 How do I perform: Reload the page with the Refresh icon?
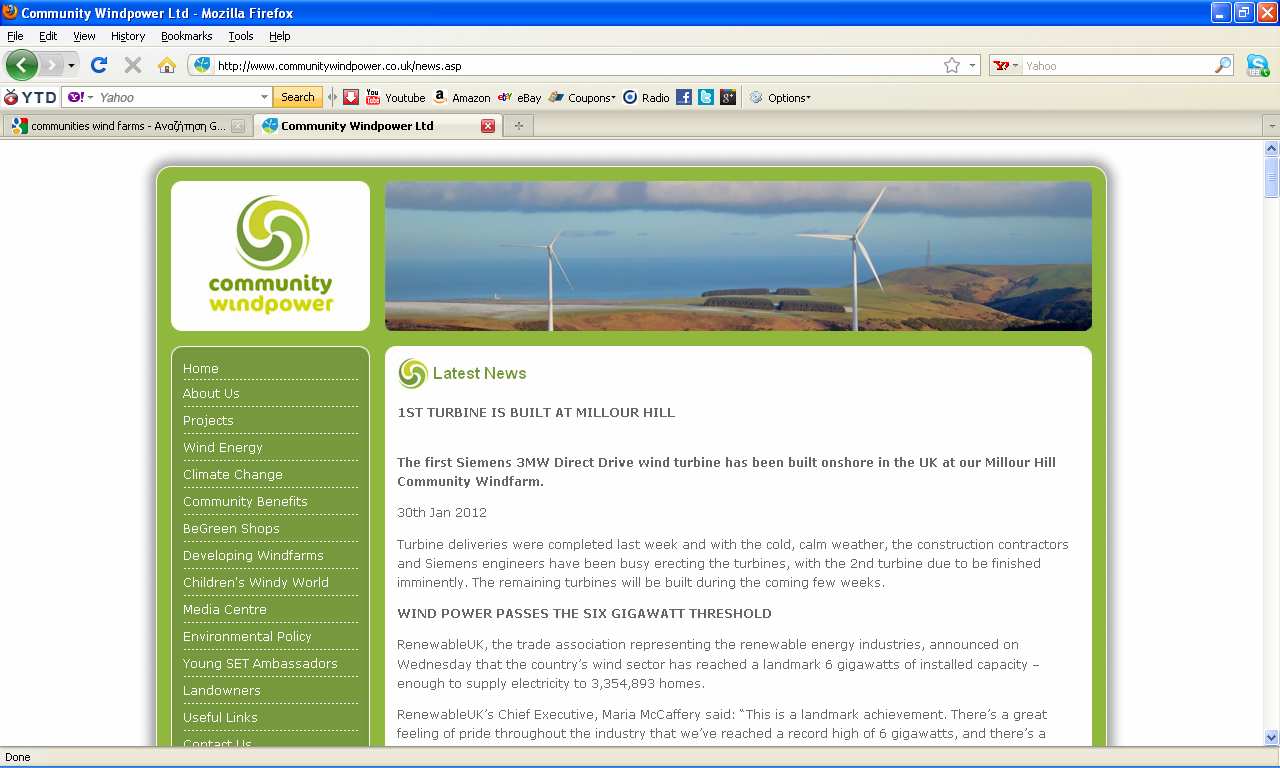[98, 65]
